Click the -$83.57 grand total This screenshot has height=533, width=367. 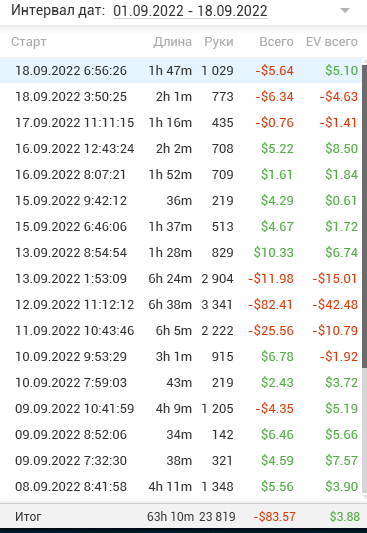point(275,517)
